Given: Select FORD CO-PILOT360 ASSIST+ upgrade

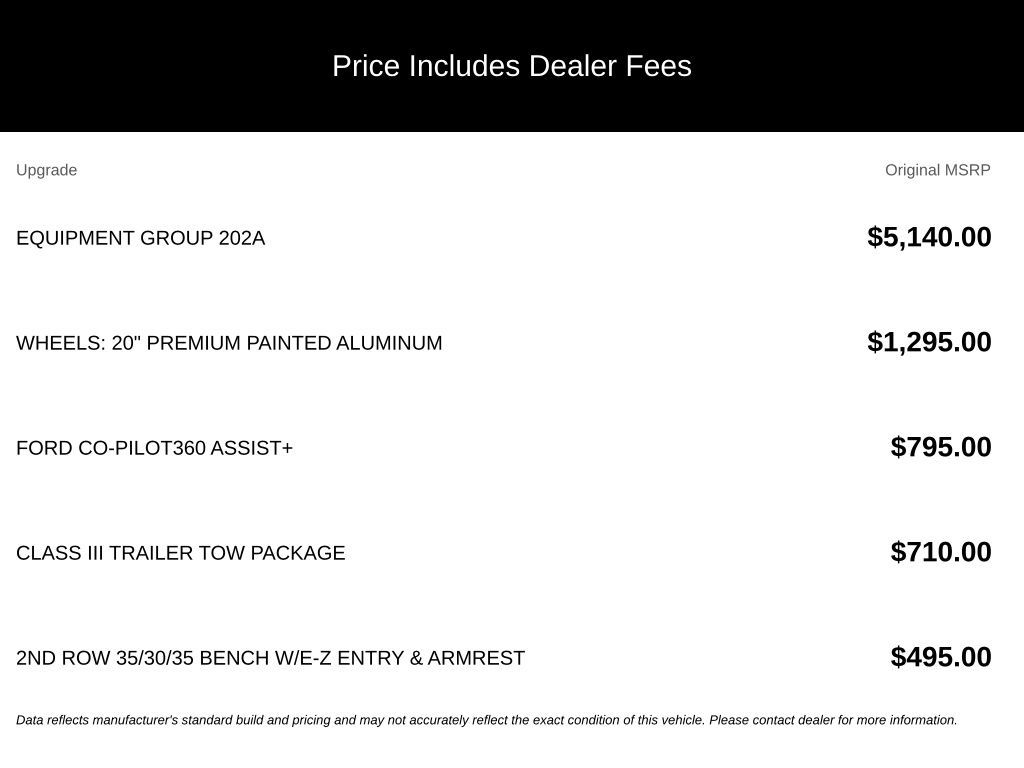Looking at the screenshot, I should tap(155, 449).
